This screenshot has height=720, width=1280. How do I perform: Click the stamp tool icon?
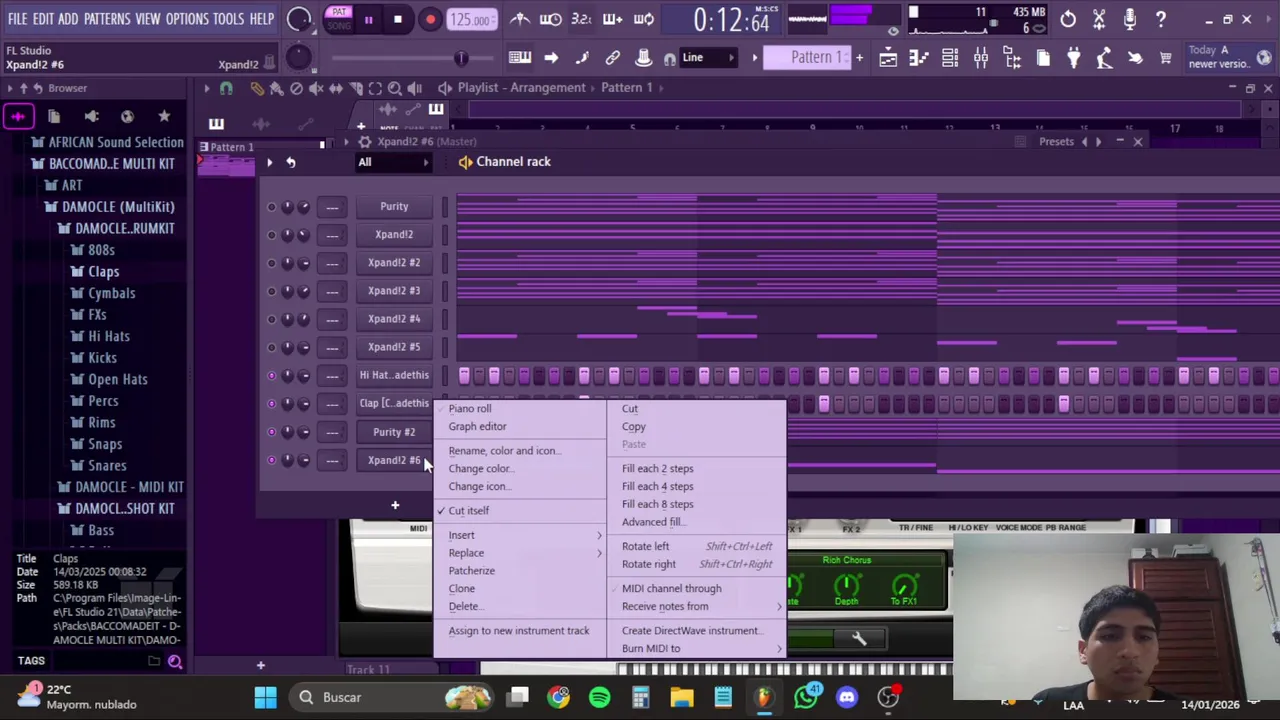tap(644, 58)
